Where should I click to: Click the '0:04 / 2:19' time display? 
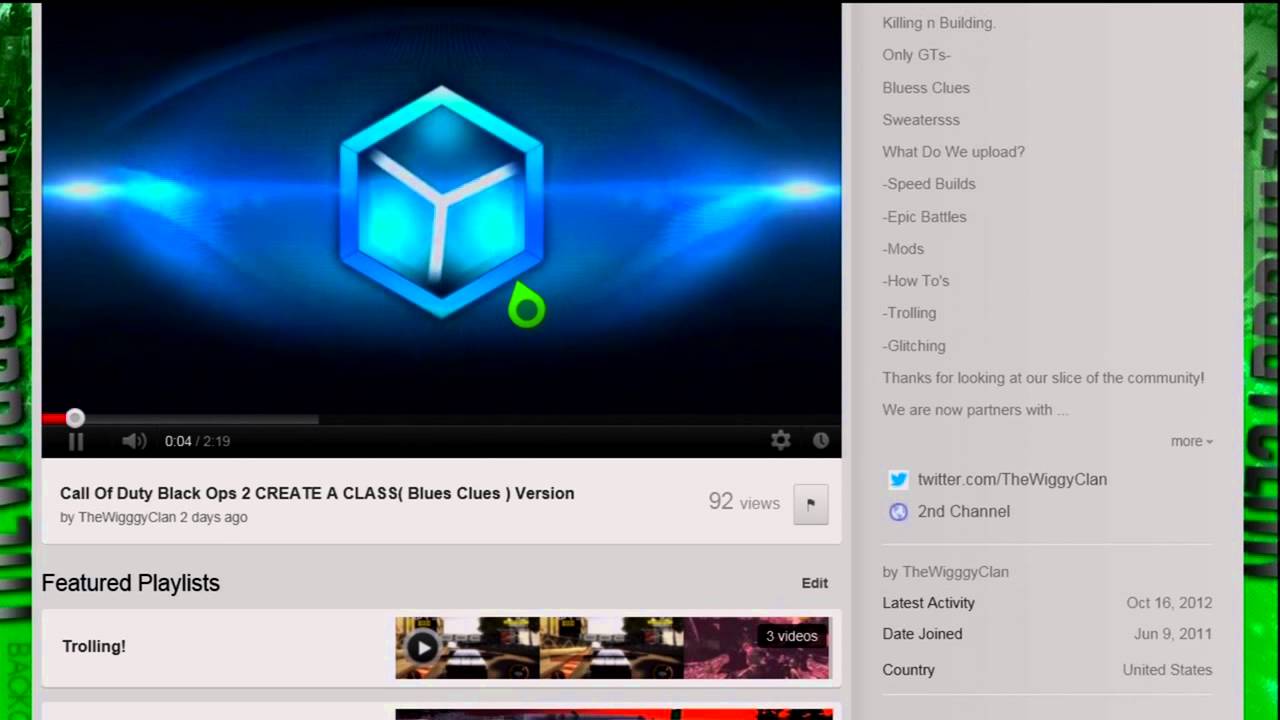point(197,441)
